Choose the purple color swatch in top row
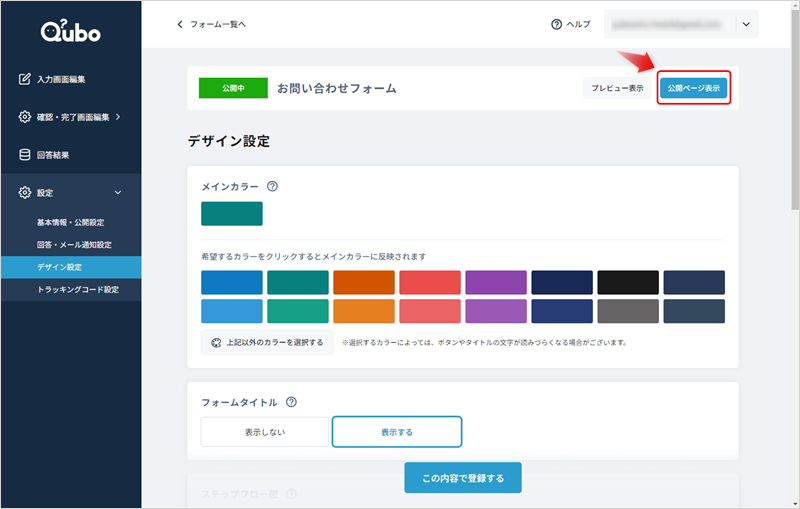Screen dimensions: 800x509 pyautogui.click(x=495, y=282)
